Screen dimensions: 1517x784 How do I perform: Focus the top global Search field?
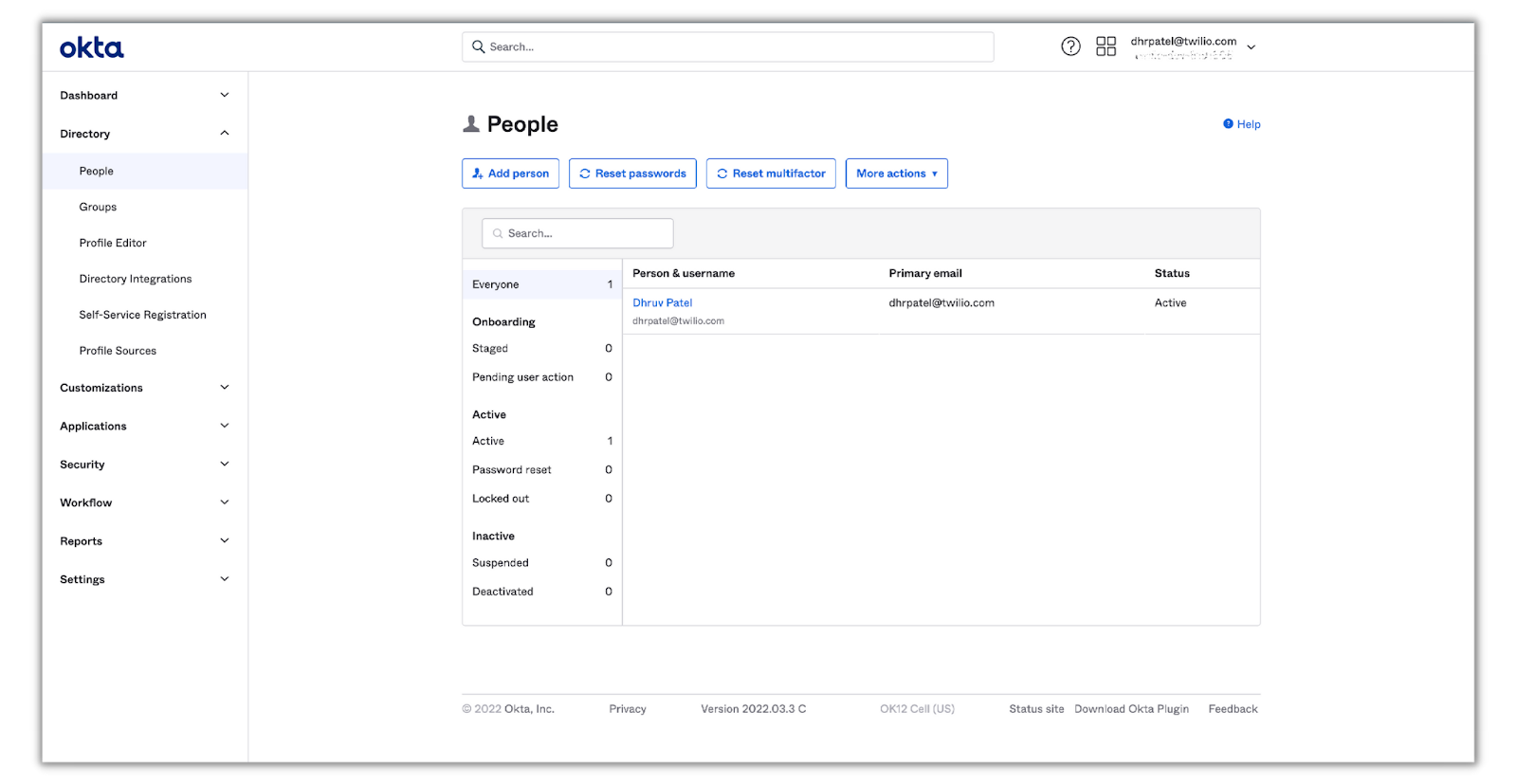pos(727,46)
